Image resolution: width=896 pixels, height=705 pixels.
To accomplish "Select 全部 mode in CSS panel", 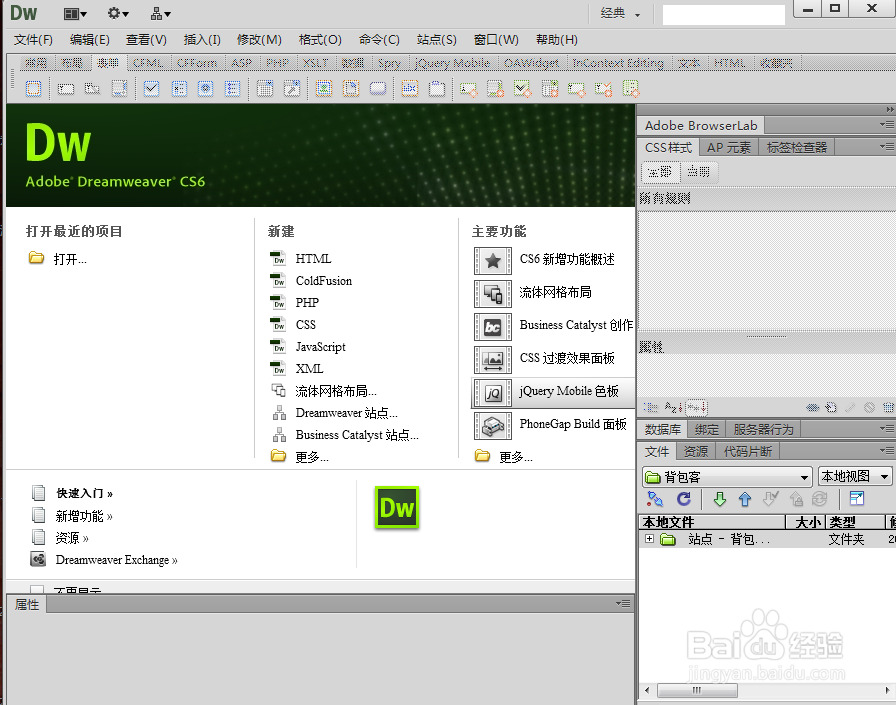I will (661, 172).
